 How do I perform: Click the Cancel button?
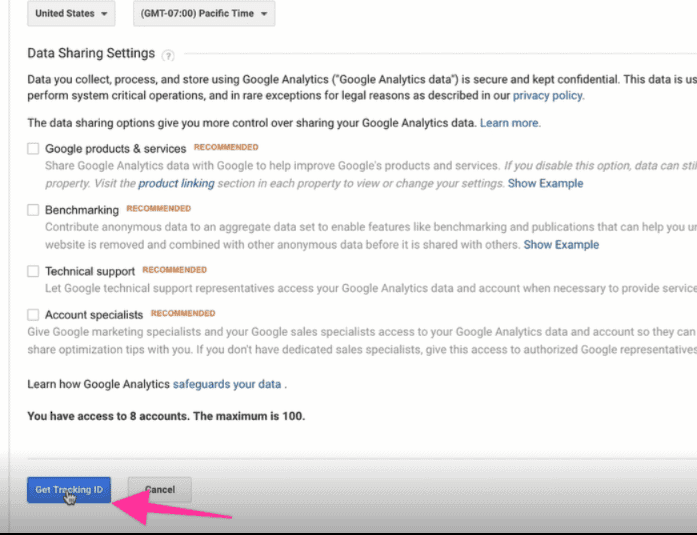[x=160, y=490]
